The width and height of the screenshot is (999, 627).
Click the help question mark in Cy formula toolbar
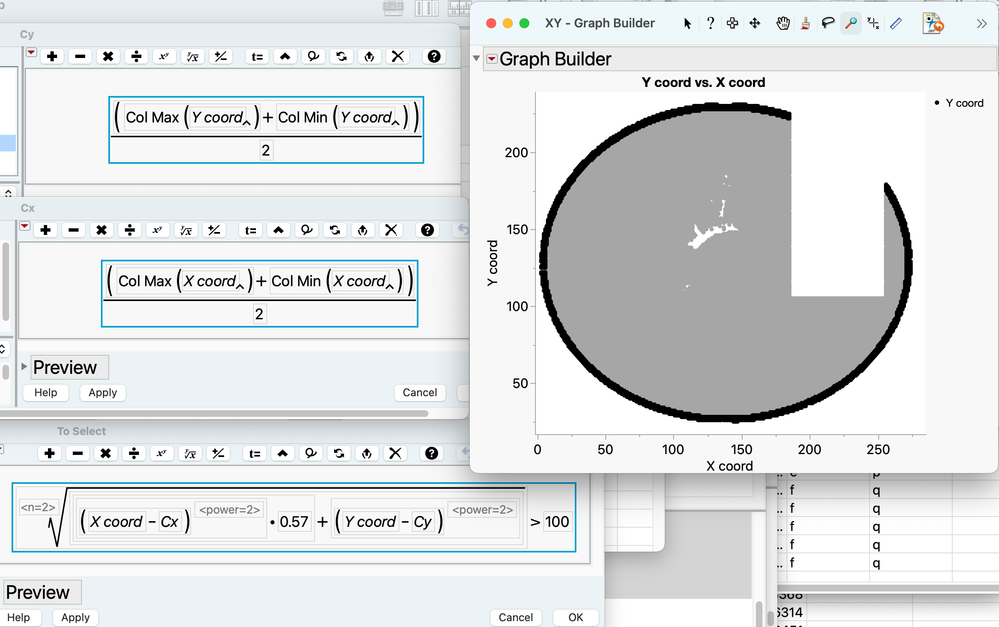pyautogui.click(x=434, y=56)
